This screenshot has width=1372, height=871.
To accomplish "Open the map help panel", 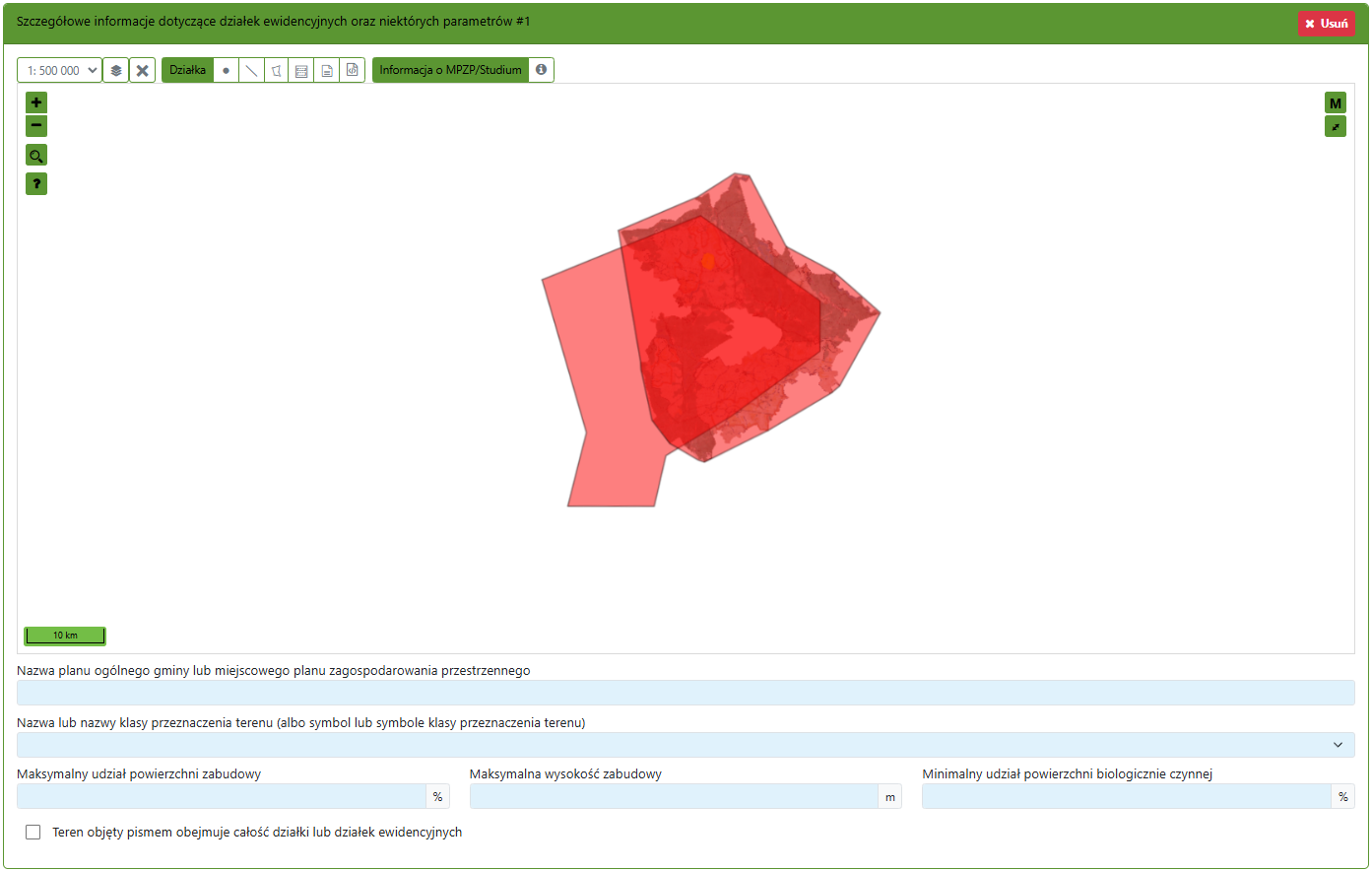I will (x=36, y=183).
